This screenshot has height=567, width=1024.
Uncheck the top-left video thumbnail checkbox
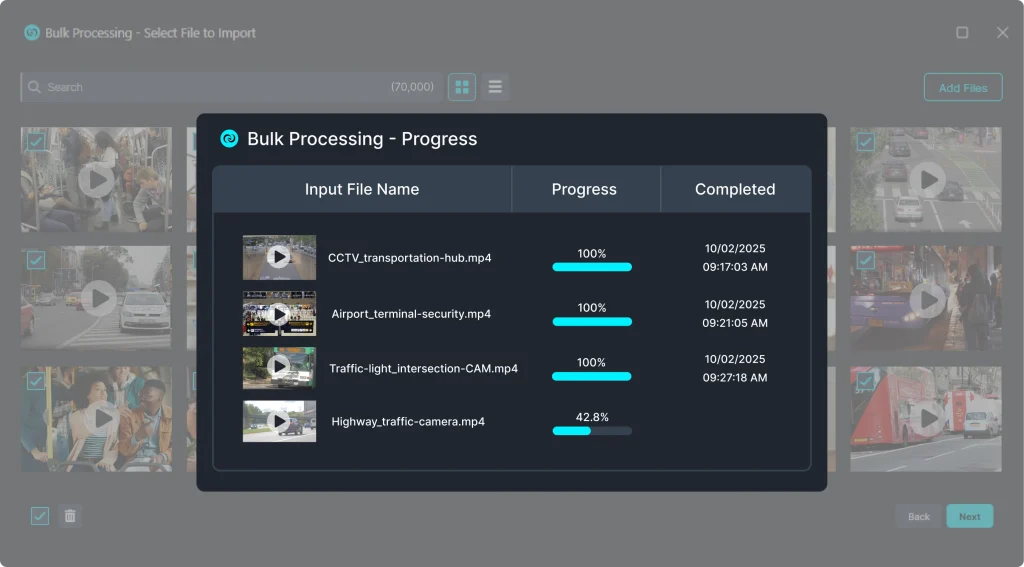coord(35,142)
